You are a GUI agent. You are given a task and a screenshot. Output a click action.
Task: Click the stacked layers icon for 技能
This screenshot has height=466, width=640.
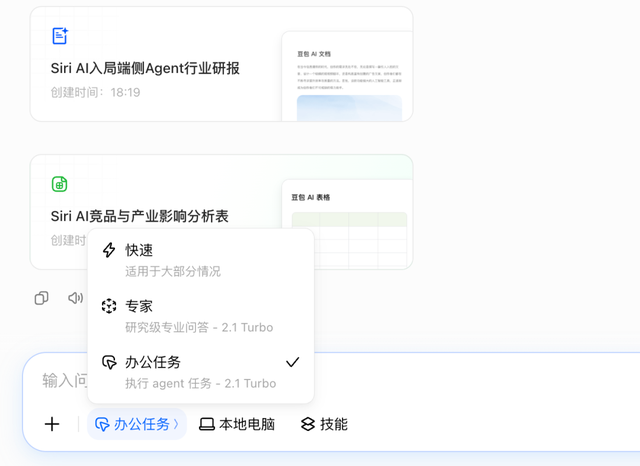pos(308,424)
